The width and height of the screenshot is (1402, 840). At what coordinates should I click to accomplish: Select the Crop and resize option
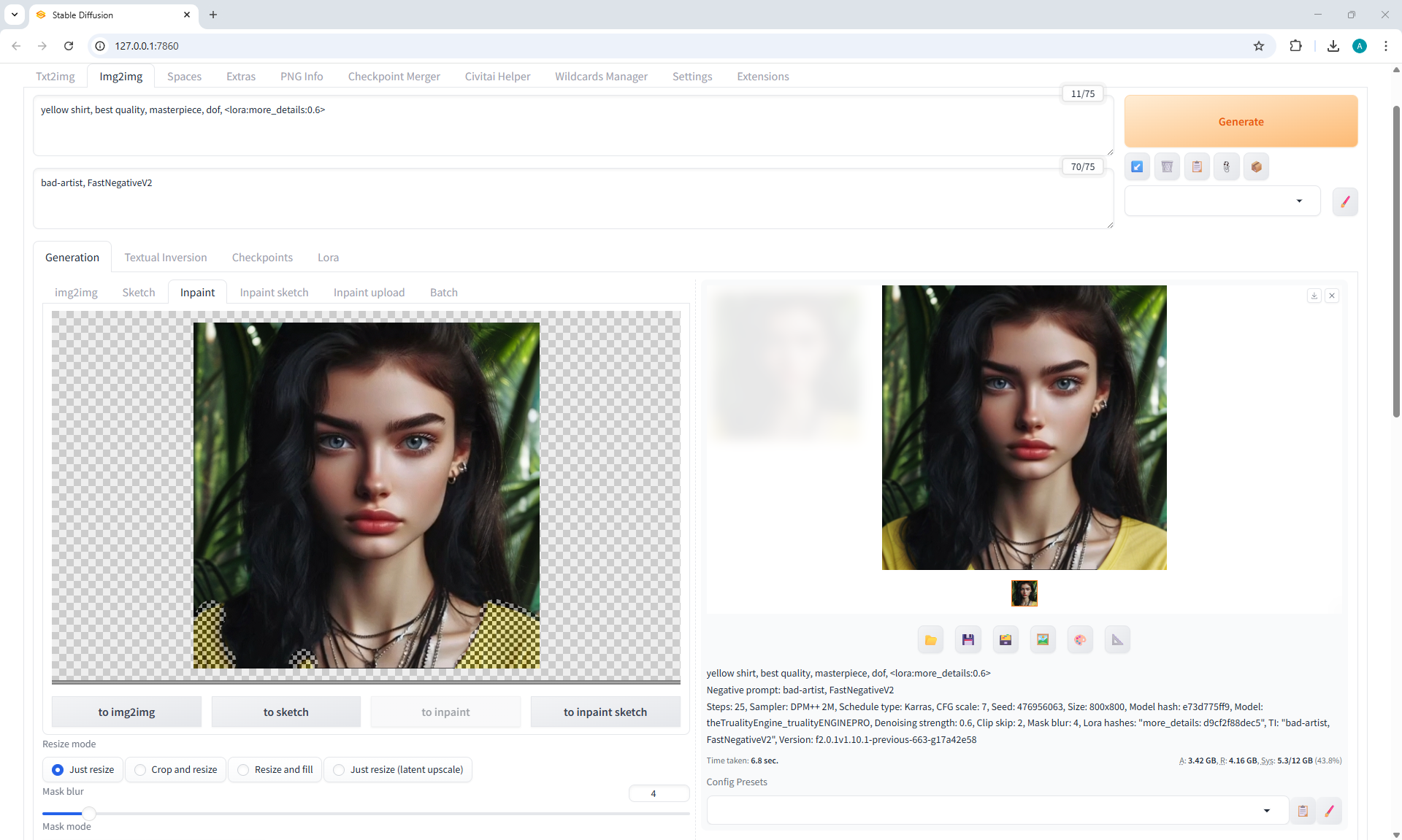pos(176,770)
